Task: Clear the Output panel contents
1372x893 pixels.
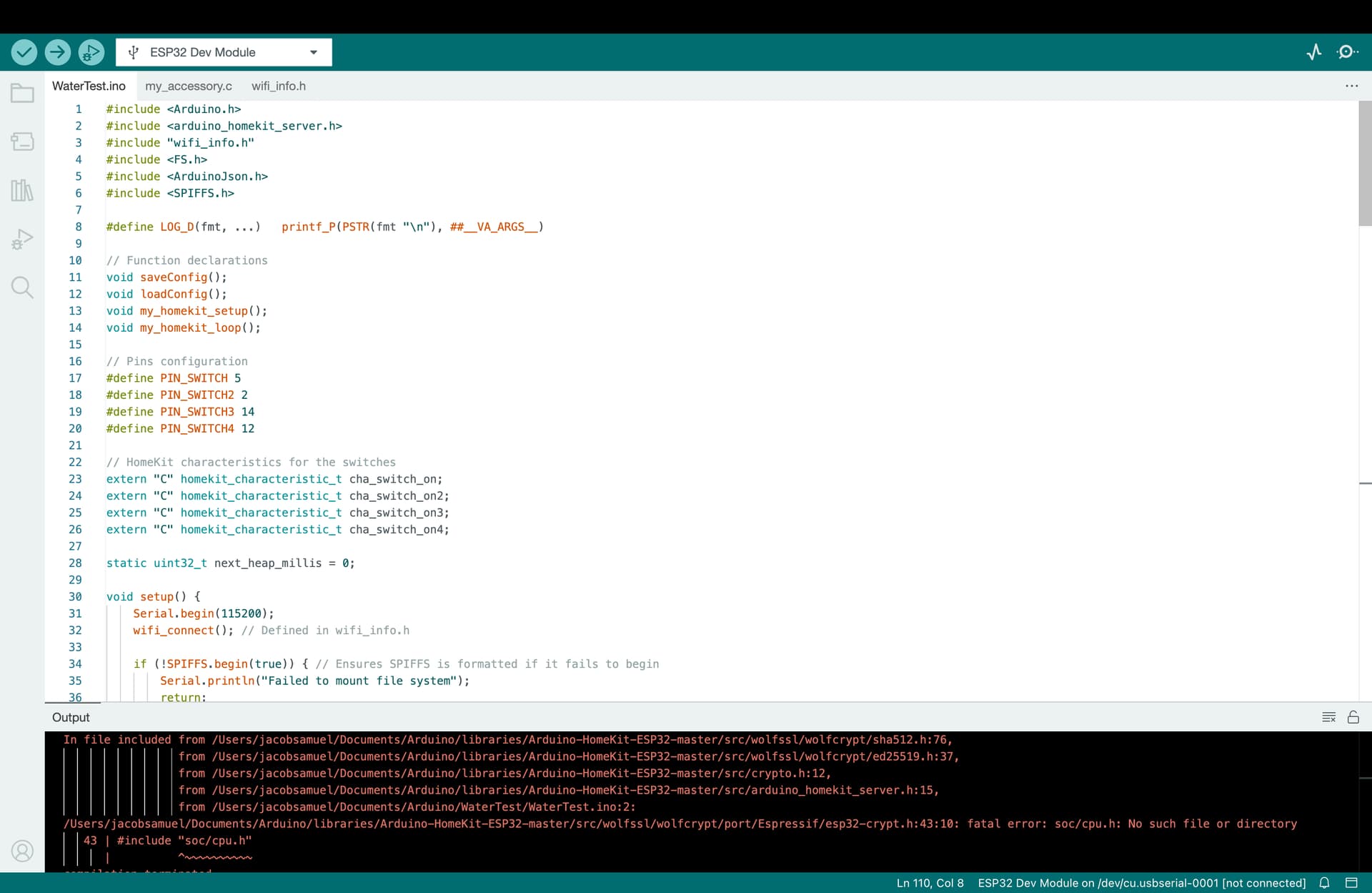Action: pos(1328,717)
